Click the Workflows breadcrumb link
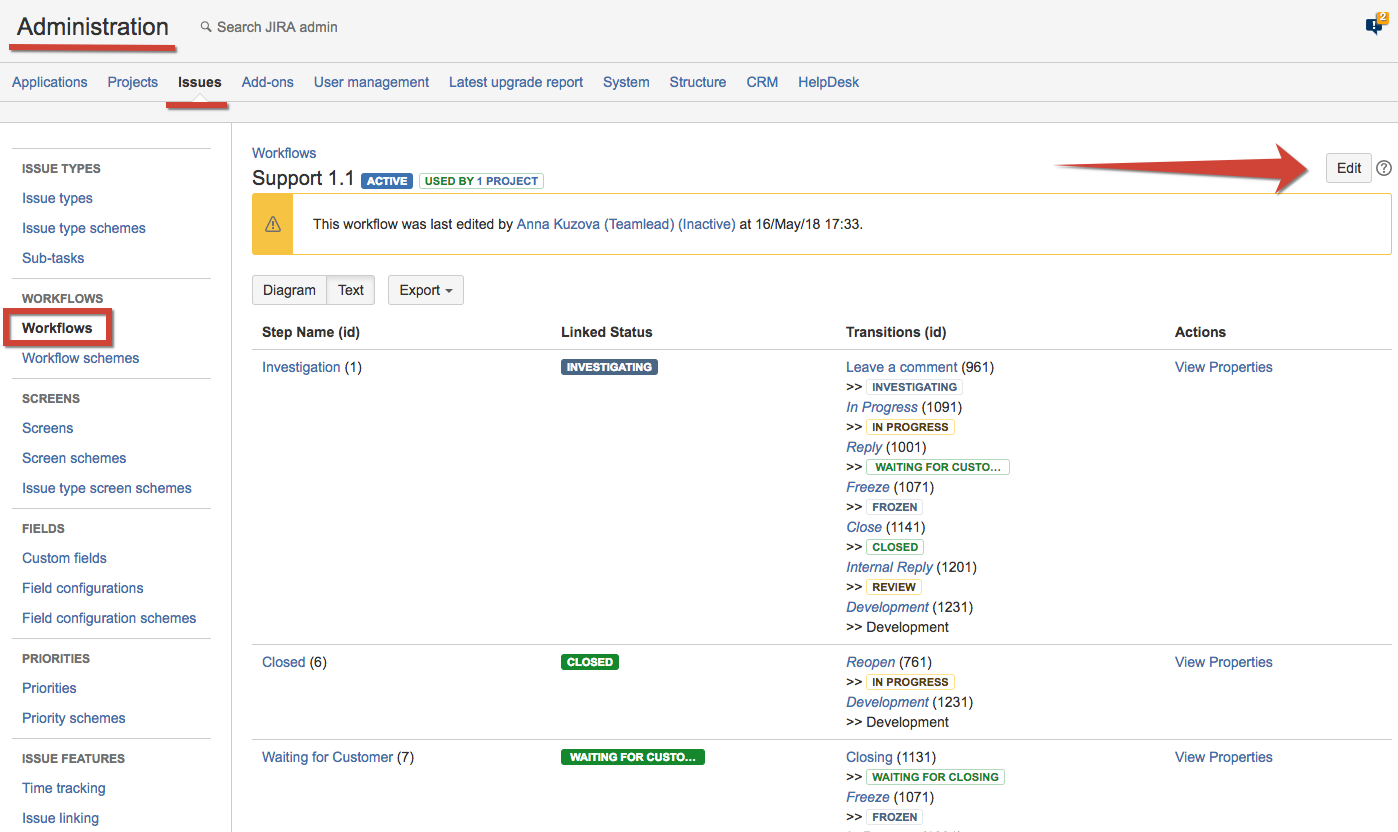Viewport: 1398px width, 832px height. (x=284, y=153)
